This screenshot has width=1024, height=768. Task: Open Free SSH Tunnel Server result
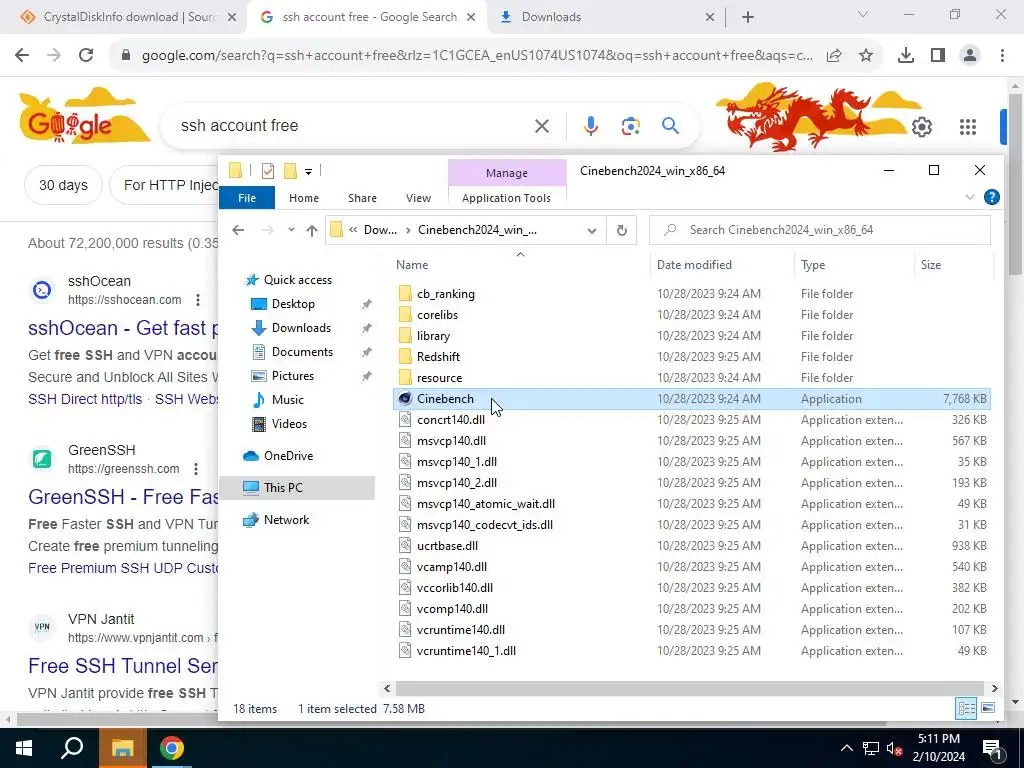[123, 666]
